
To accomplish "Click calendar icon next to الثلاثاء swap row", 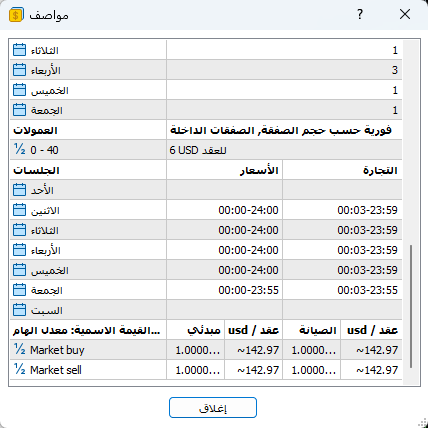I will [x=19, y=50].
